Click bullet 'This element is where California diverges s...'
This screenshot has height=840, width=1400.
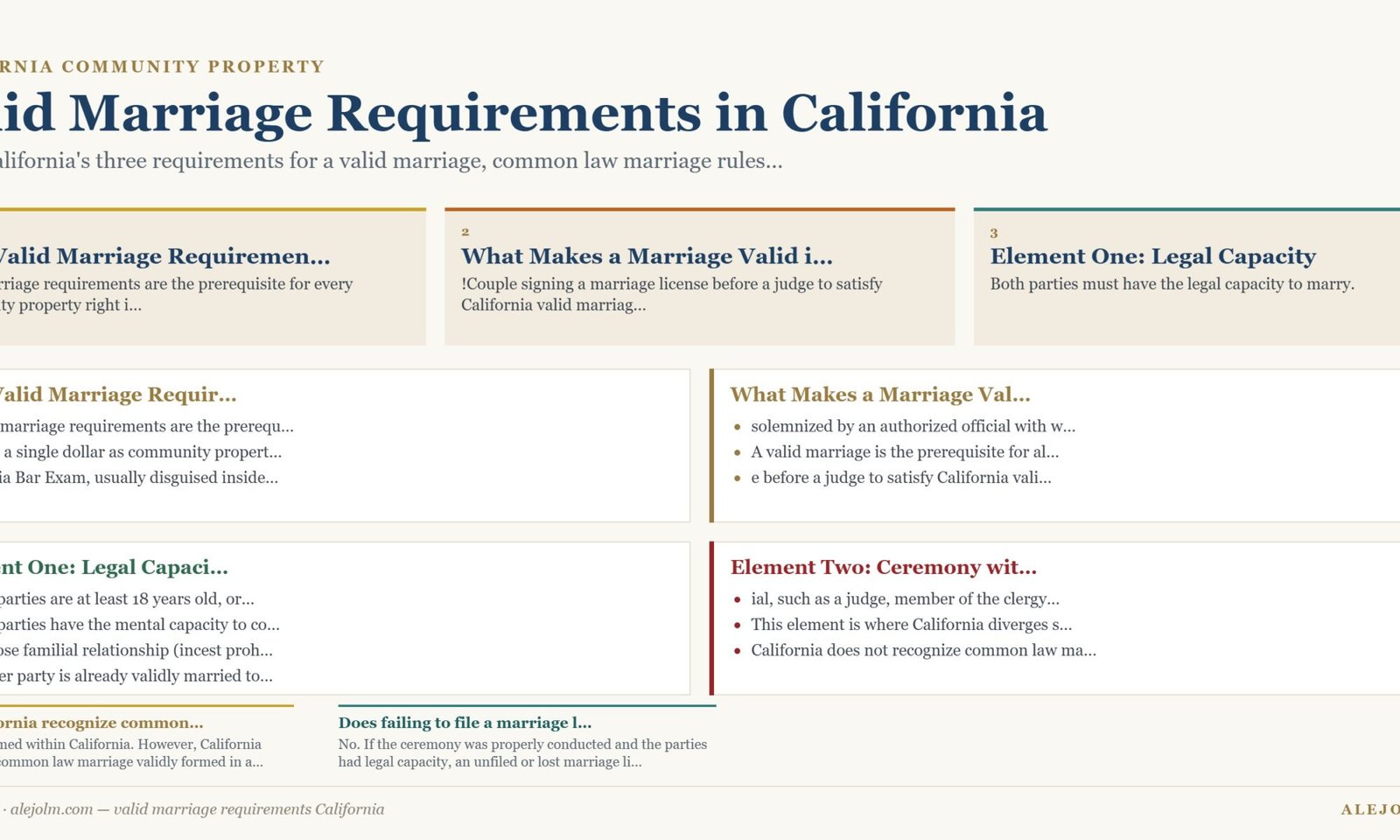911,624
